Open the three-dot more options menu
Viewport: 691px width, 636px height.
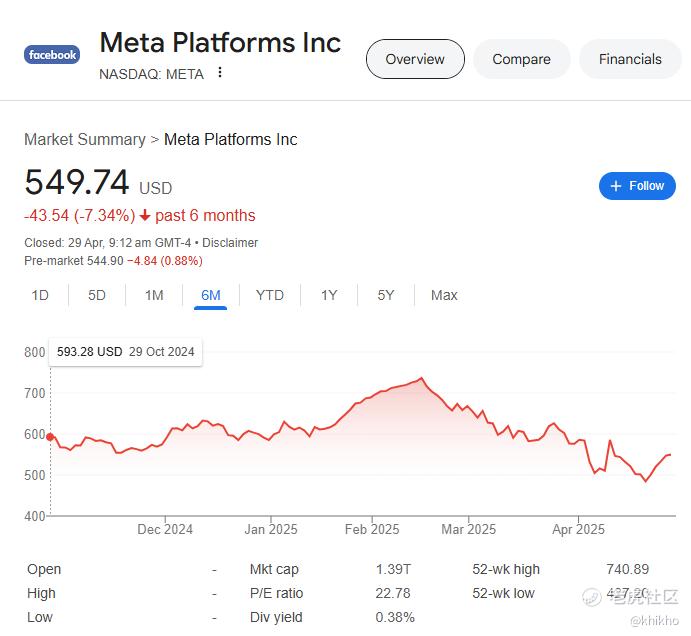tap(219, 72)
